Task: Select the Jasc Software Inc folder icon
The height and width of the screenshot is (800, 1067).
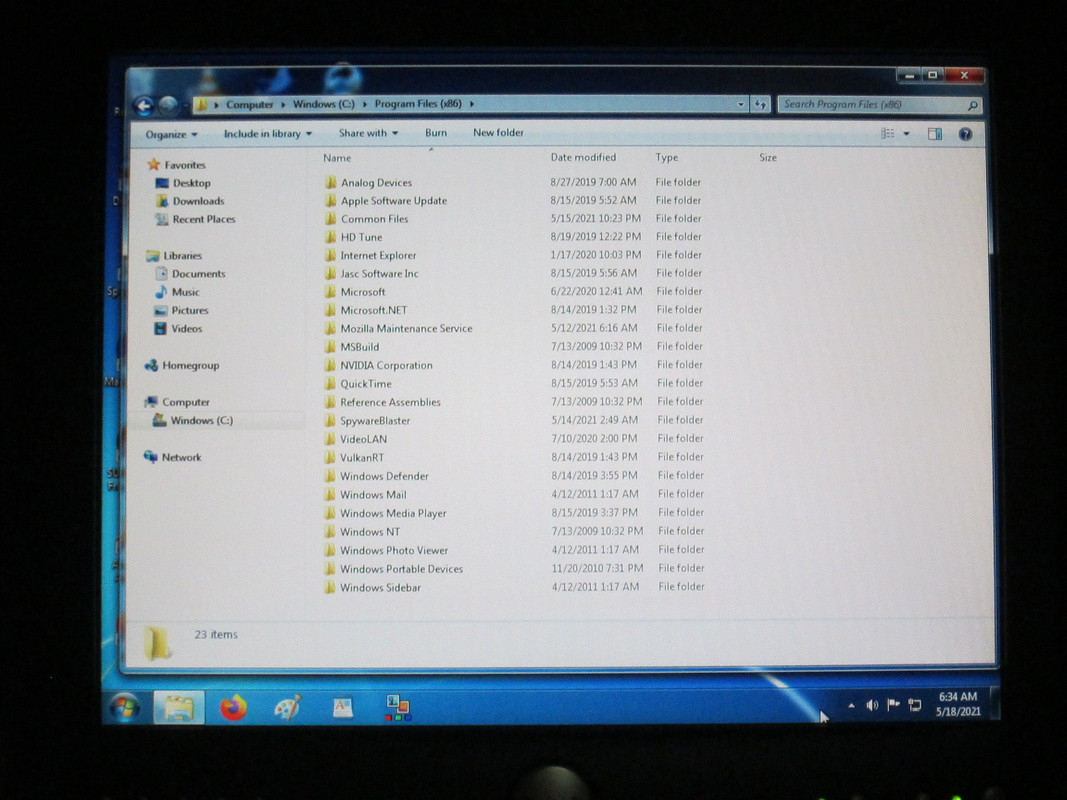Action: (331, 273)
